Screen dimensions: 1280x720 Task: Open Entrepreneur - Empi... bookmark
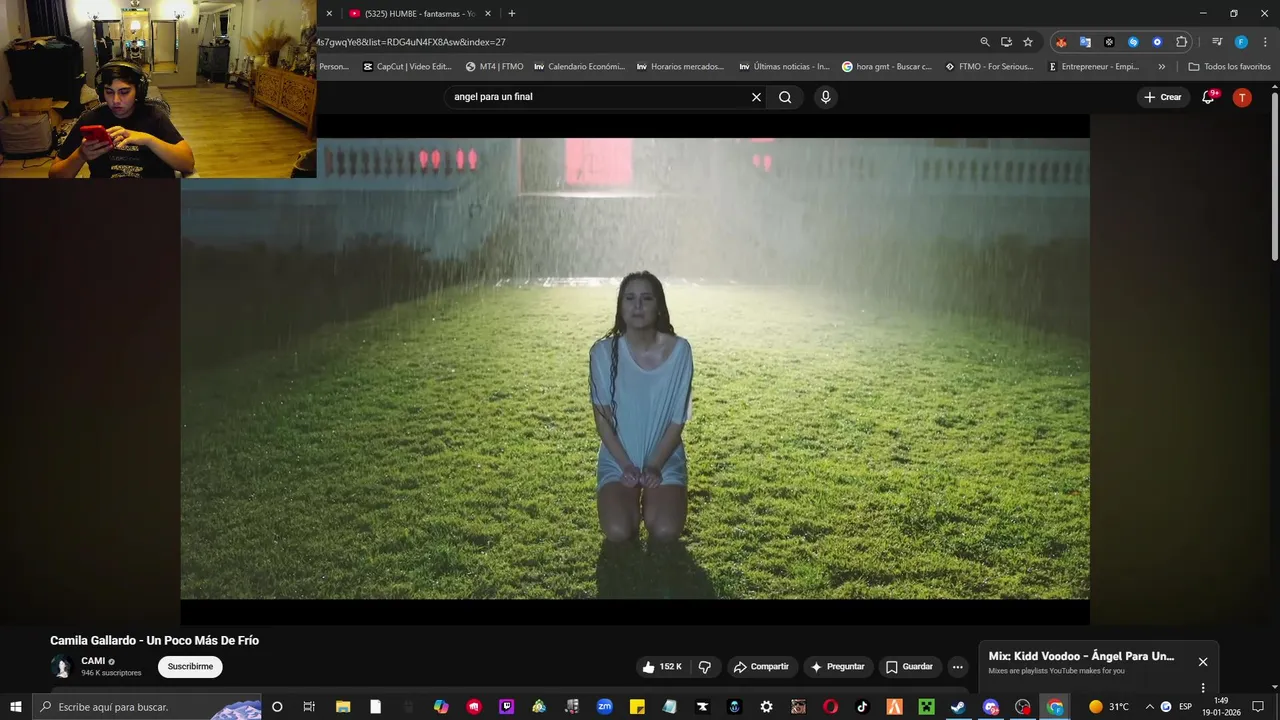(1093, 67)
